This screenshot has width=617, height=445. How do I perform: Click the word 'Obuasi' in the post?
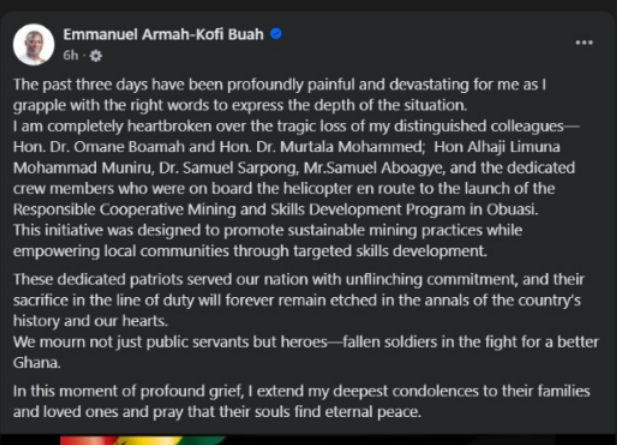click(x=510, y=209)
